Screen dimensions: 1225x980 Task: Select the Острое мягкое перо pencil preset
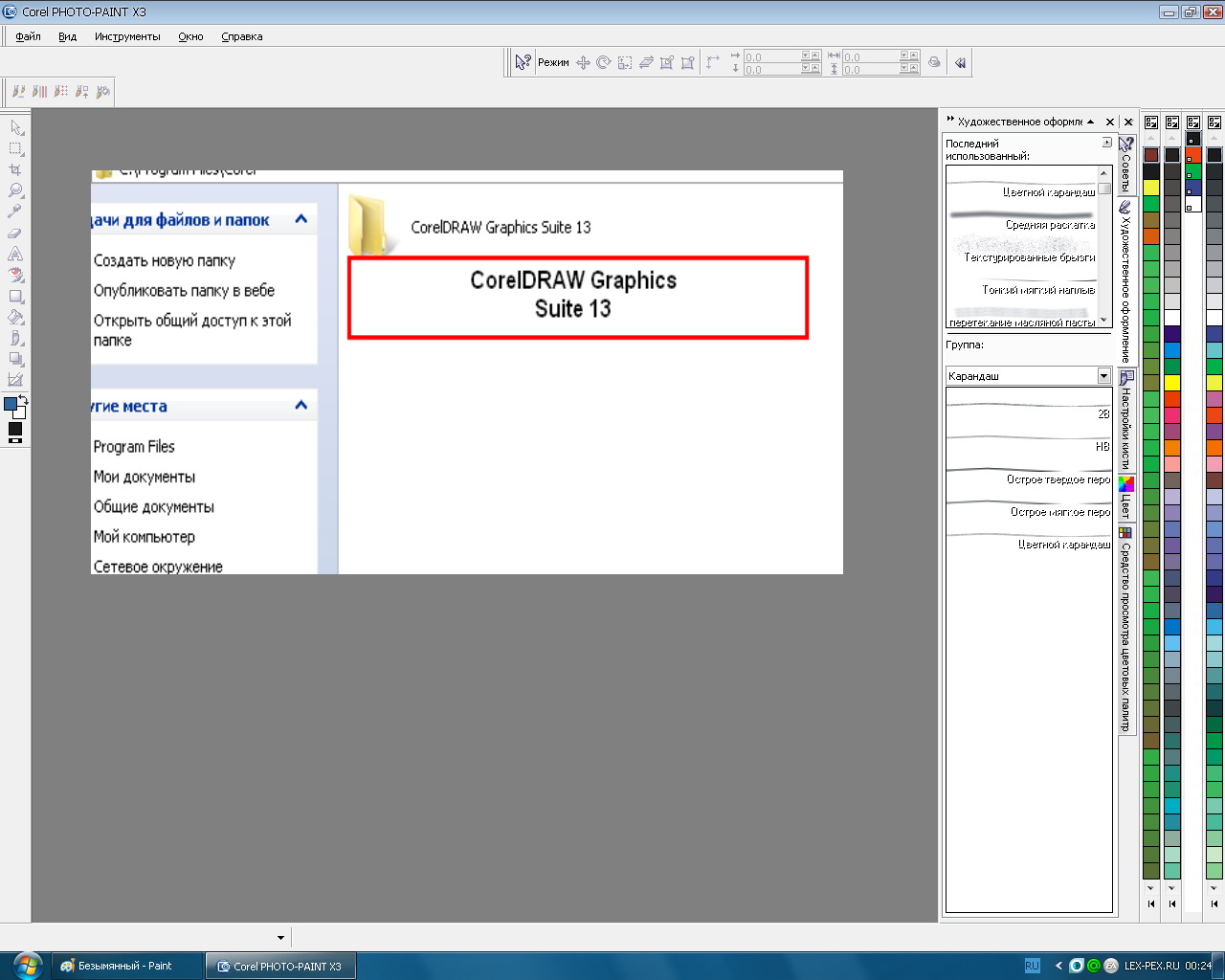coord(1029,506)
